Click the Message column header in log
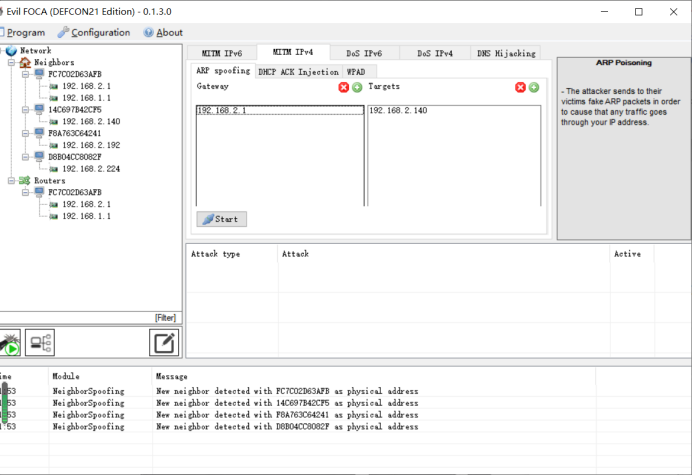The height and width of the screenshot is (476, 692). point(373,376)
